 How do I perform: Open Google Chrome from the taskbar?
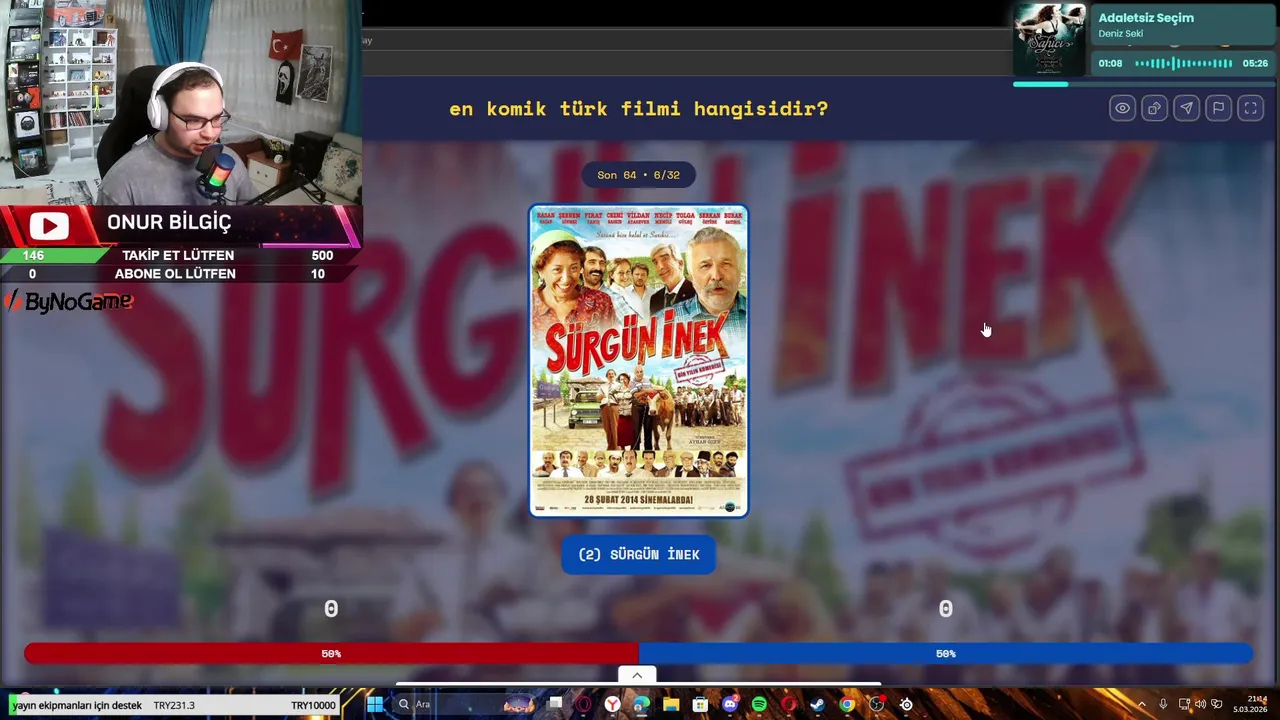pos(847,705)
